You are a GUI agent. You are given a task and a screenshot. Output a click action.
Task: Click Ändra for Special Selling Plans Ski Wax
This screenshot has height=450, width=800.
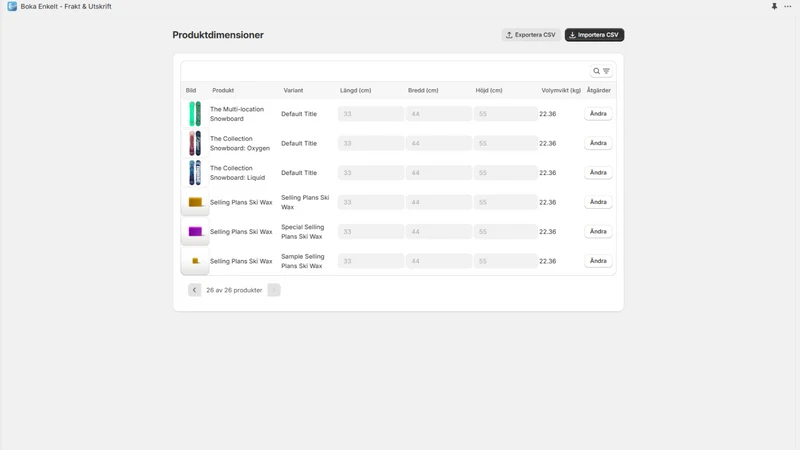[x=598, y=232]
